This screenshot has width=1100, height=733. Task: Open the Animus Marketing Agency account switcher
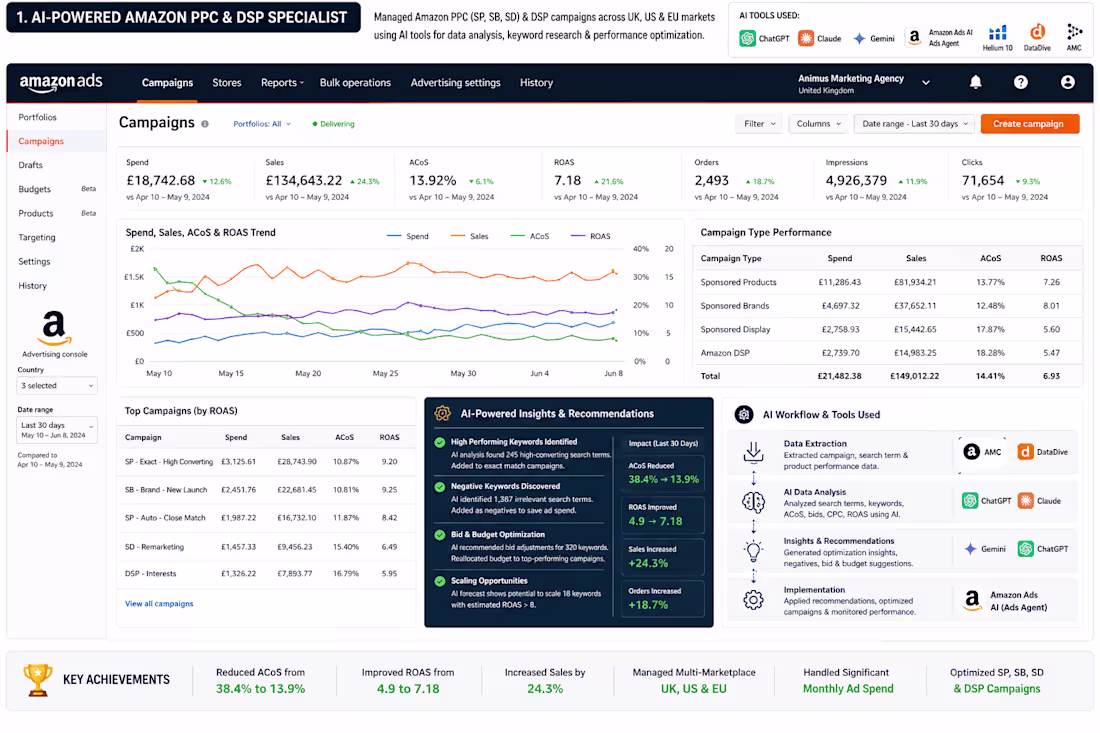click(x=864, y=83)
